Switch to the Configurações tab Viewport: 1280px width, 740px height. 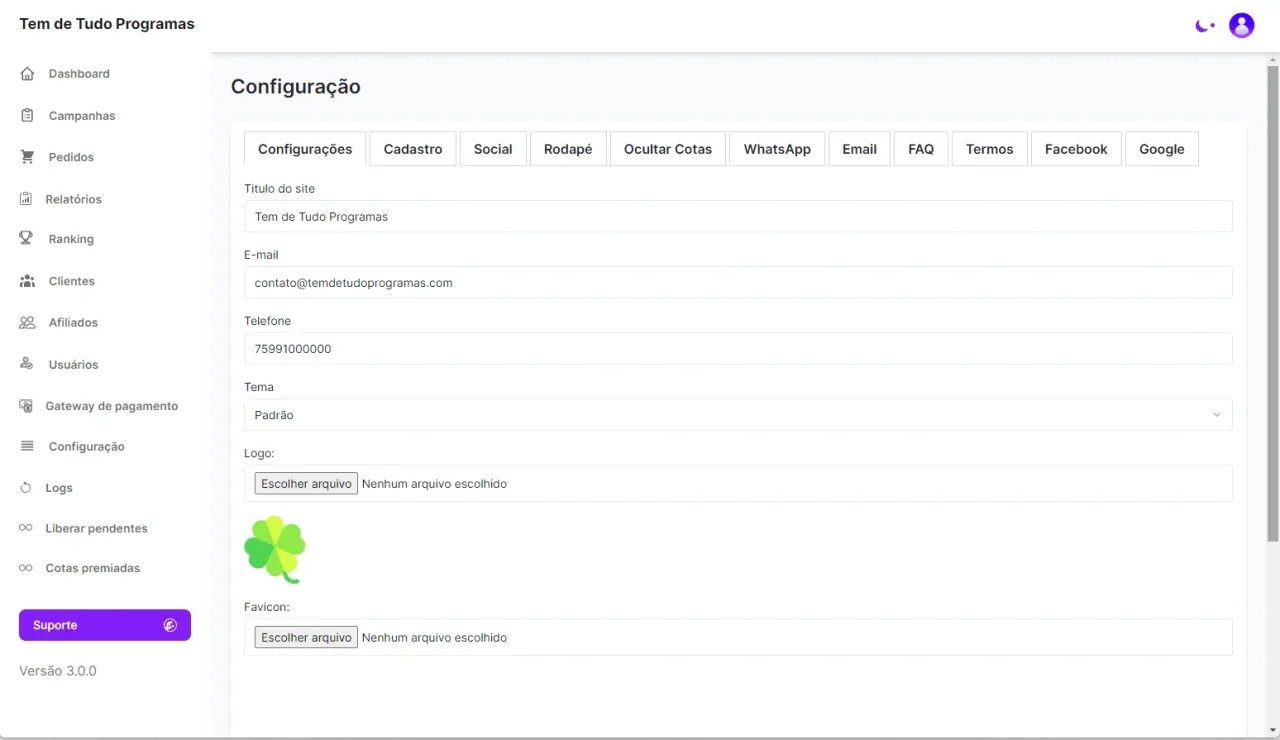(x=305, y=149)
